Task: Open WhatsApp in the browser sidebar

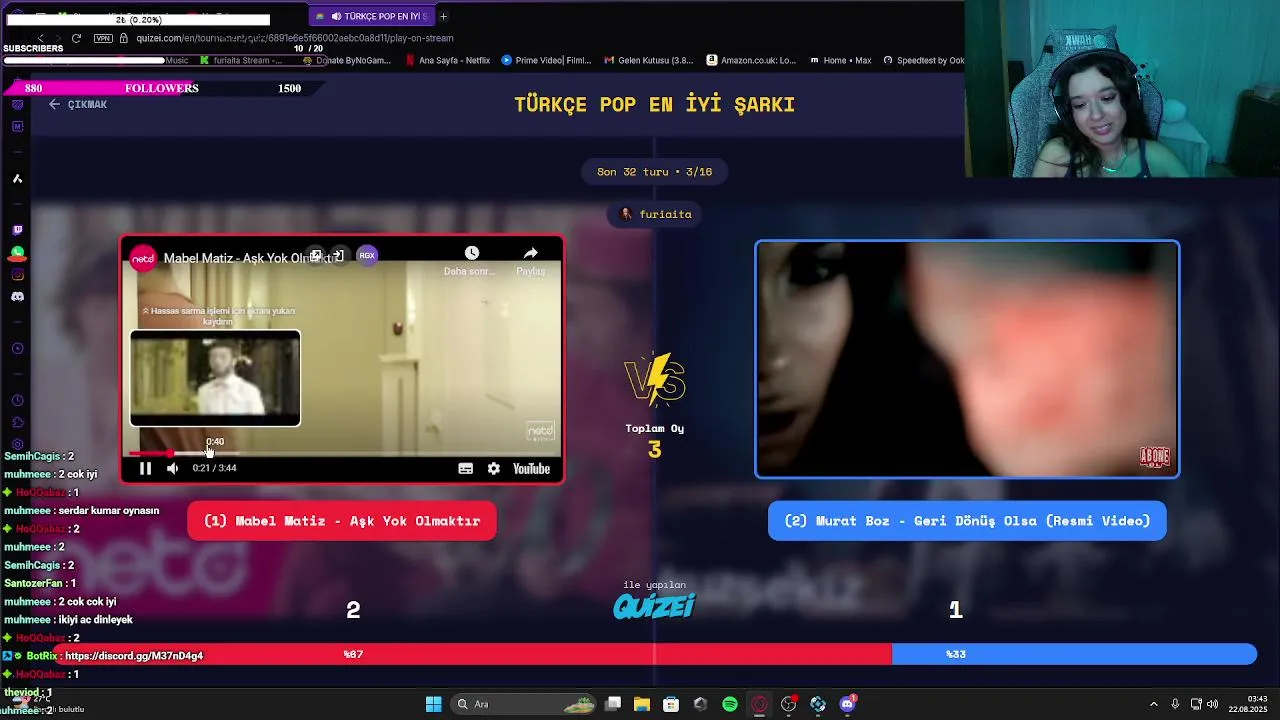Action: (x=17, y=253)
